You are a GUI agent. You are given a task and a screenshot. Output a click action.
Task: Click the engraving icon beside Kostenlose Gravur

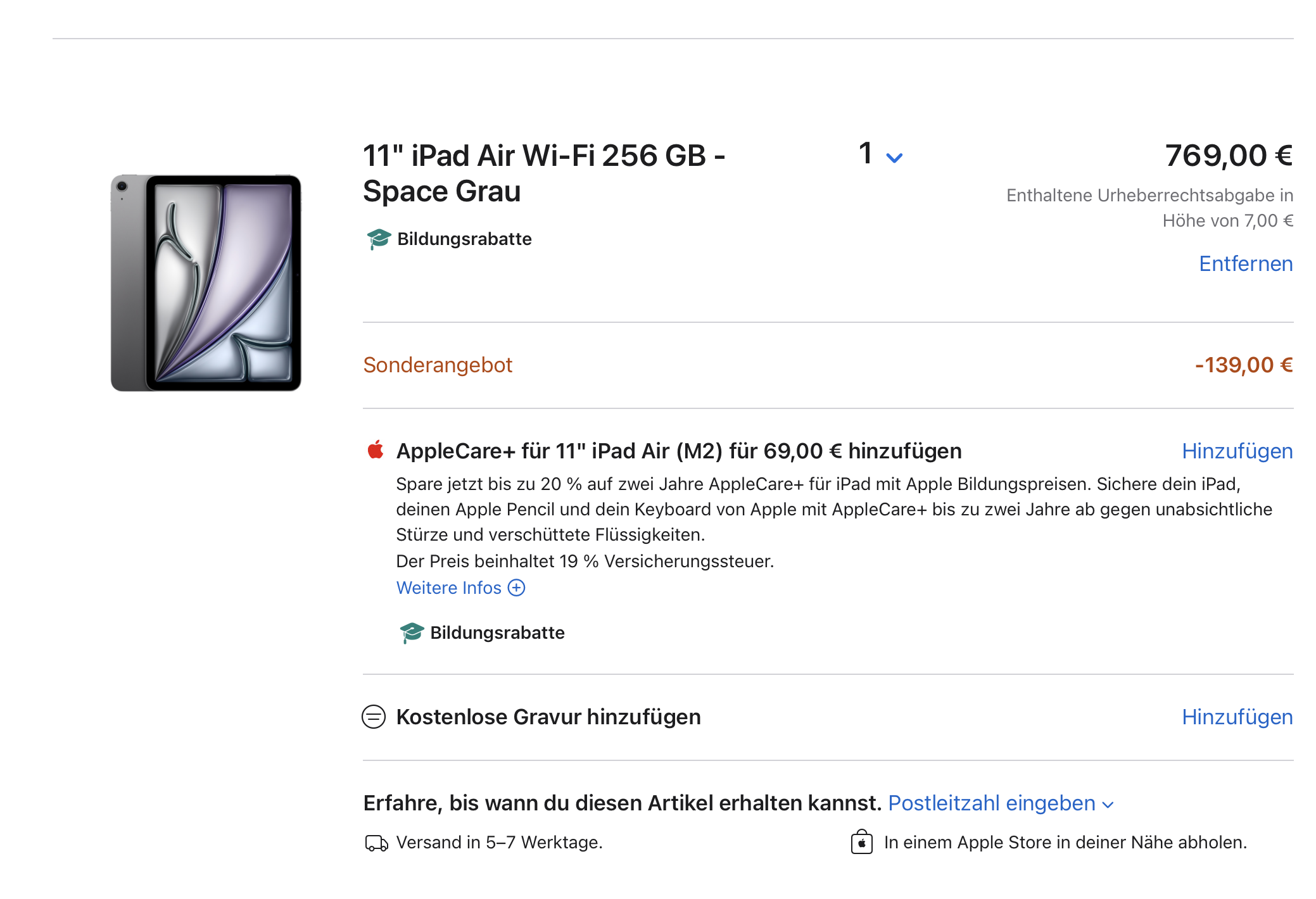(x=374, y=717)
